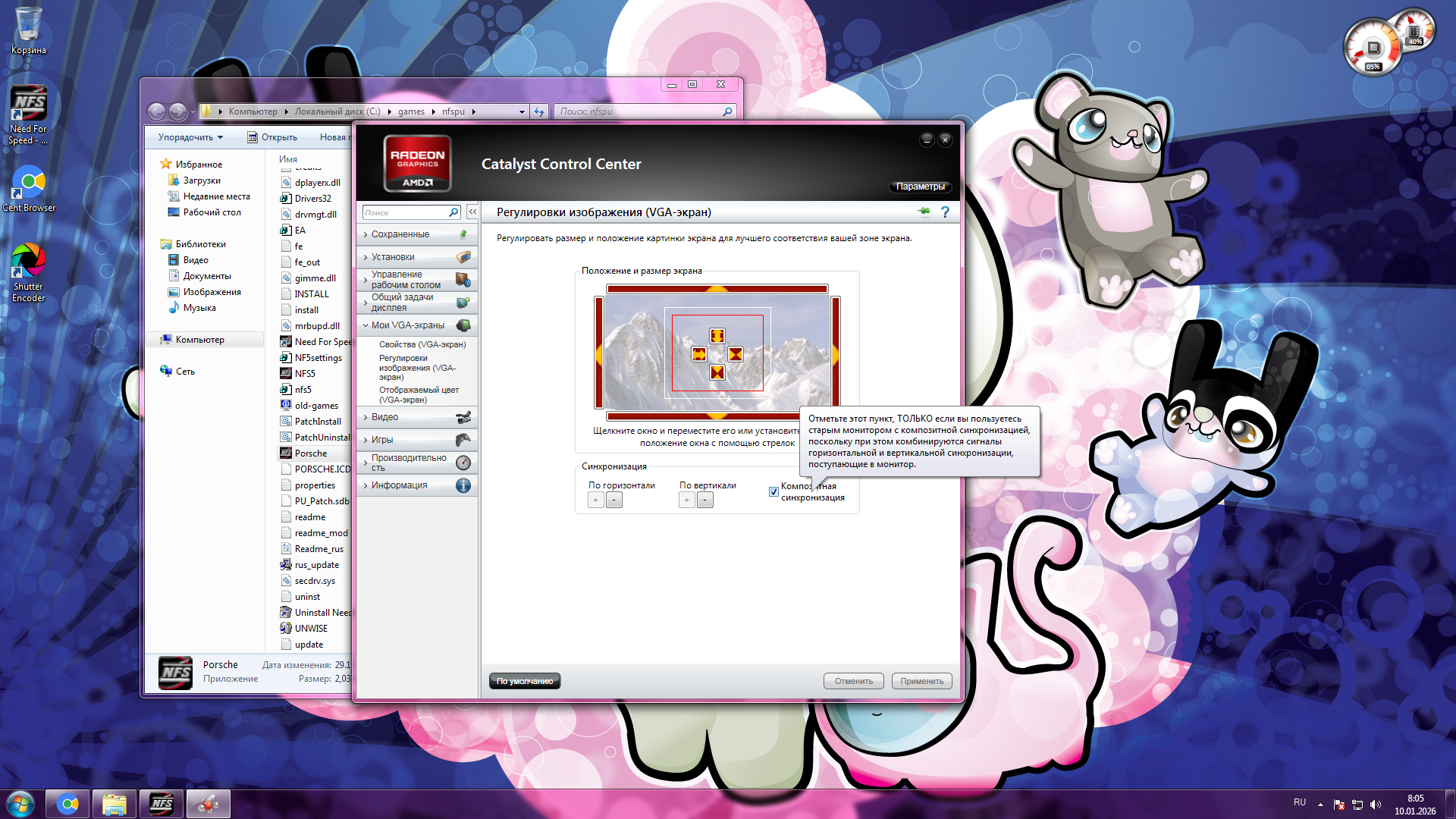Image resolution: width=1456 pixels, height=819 pixels.
Task: Launch Need For Speed from taskbar
Action: click(x=161, y=804)
